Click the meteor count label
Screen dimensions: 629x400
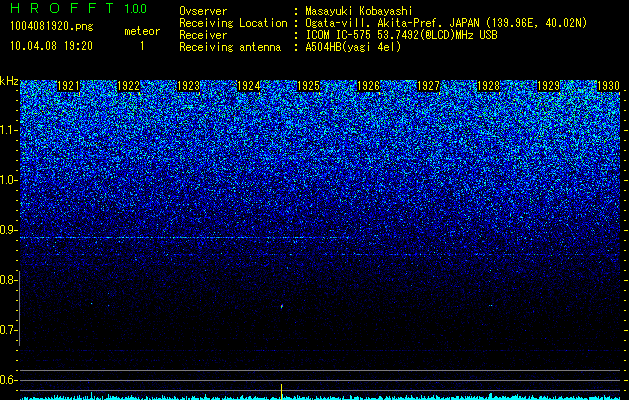(x=142, y=31)
